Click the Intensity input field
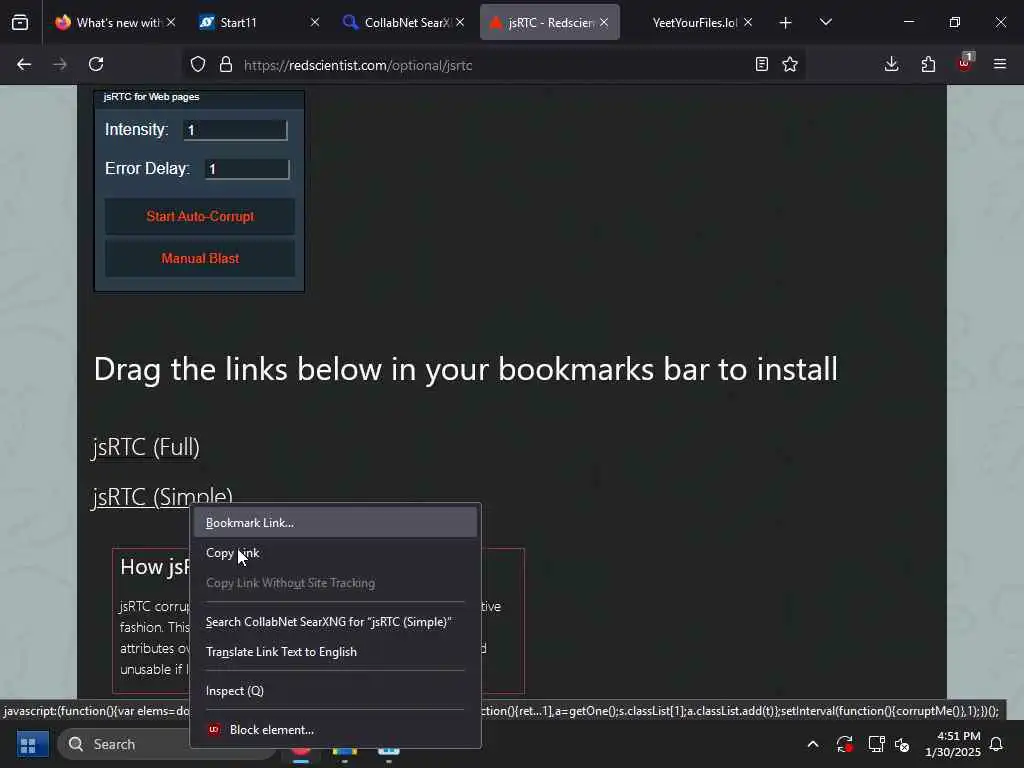1024x768 pixels. pos(235,130)
